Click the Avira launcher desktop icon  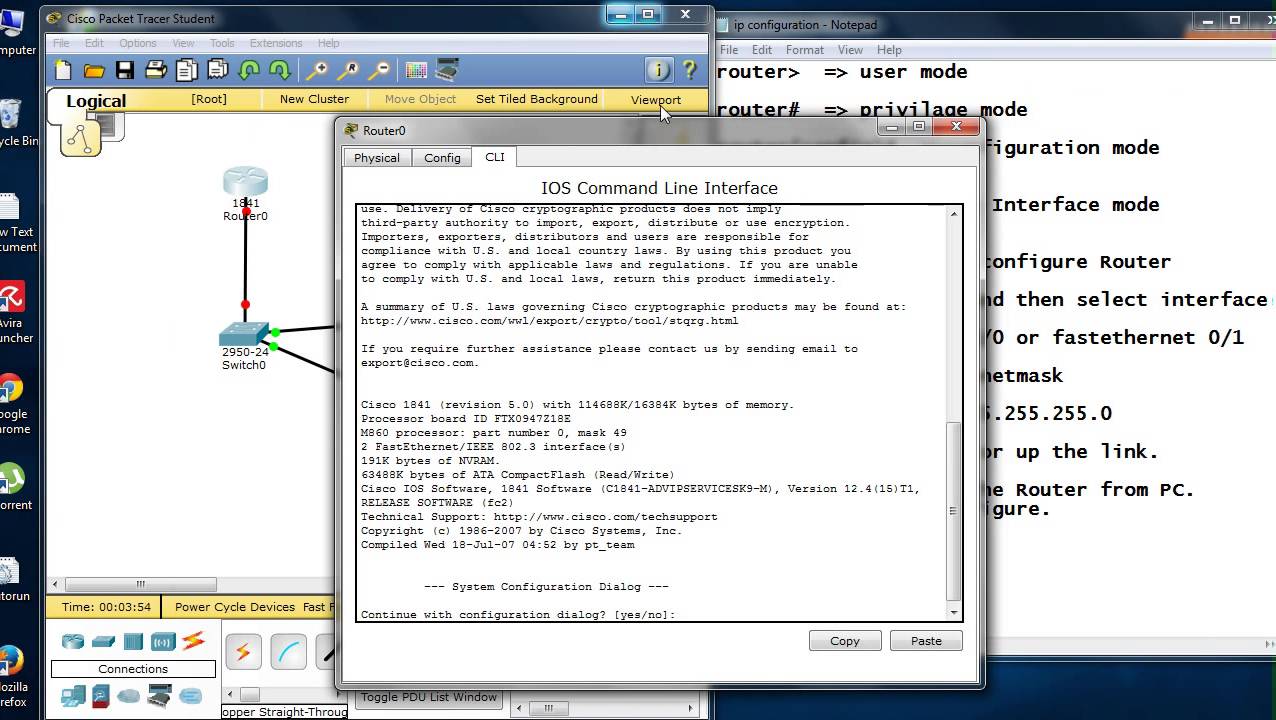(11, 298)
